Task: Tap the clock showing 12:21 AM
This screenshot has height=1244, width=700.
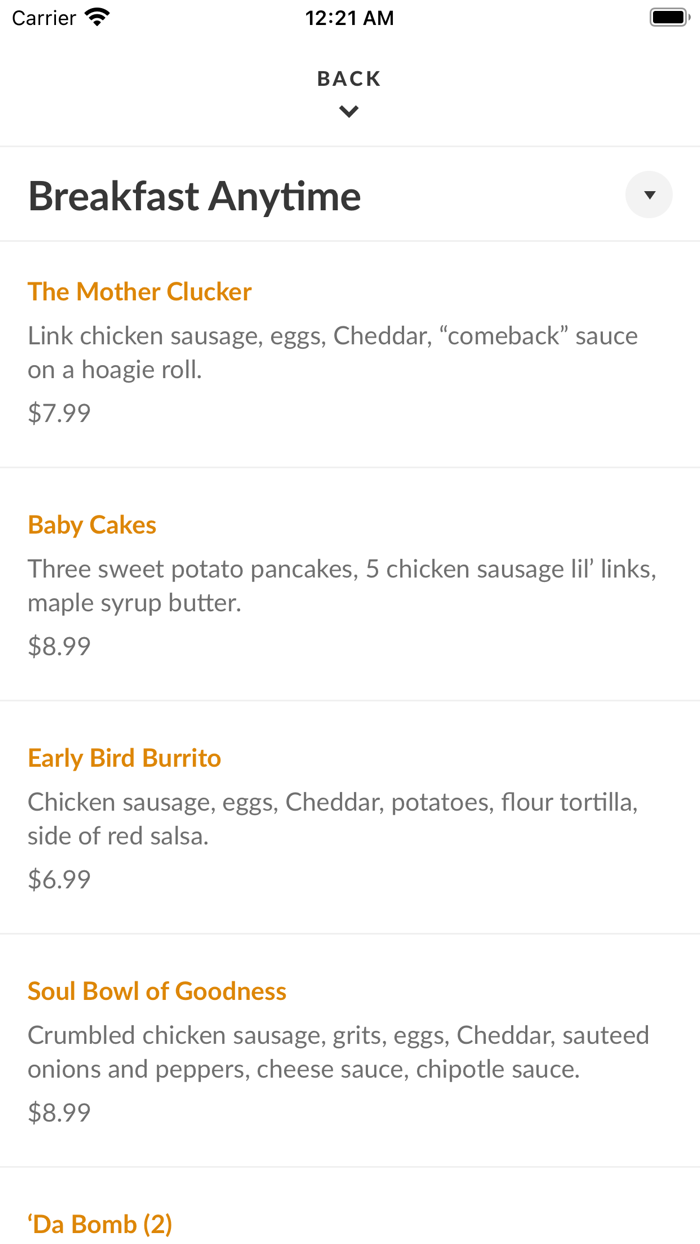Action: tap(349, 16)
